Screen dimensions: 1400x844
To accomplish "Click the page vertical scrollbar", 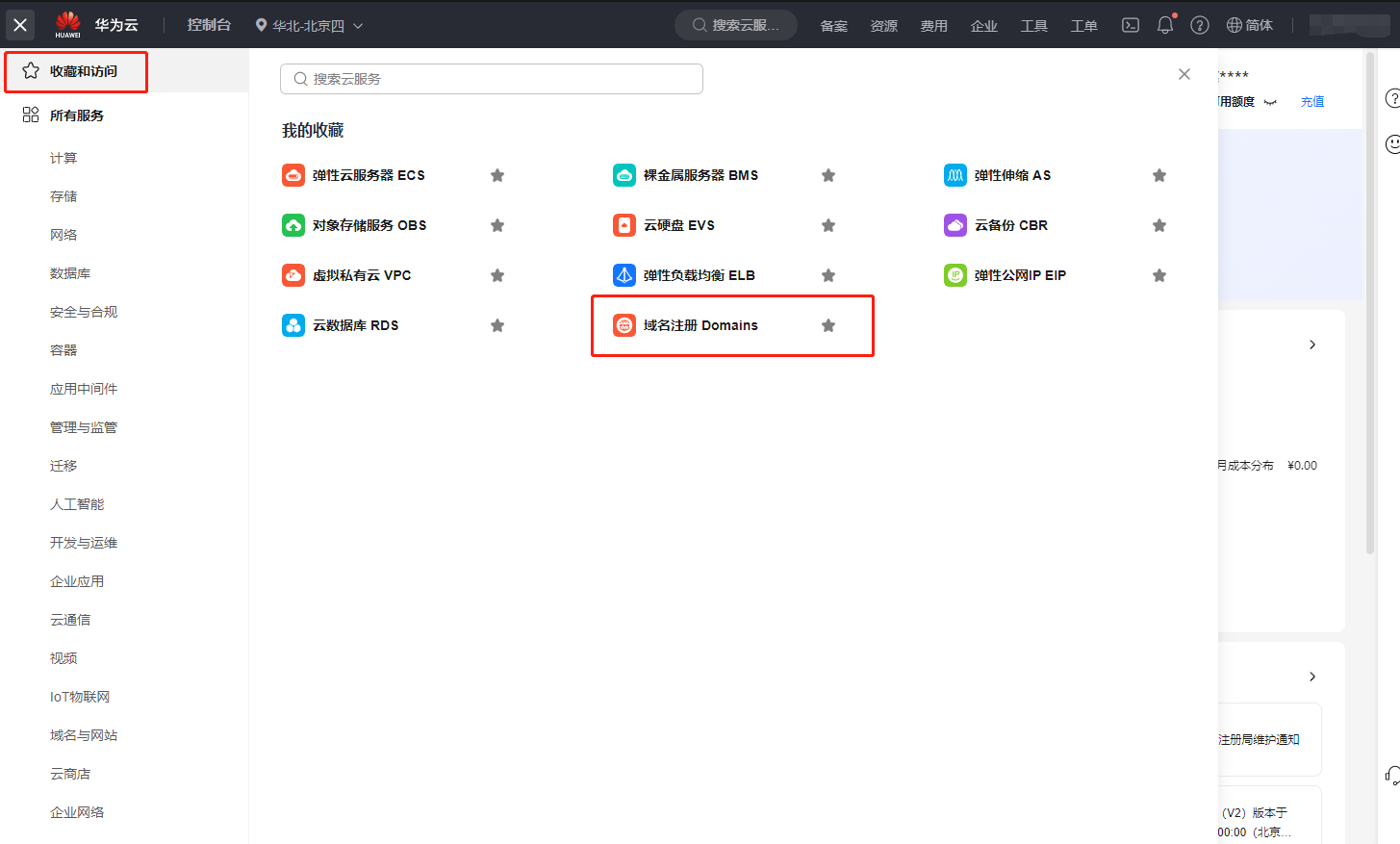I will (1370, 303).
